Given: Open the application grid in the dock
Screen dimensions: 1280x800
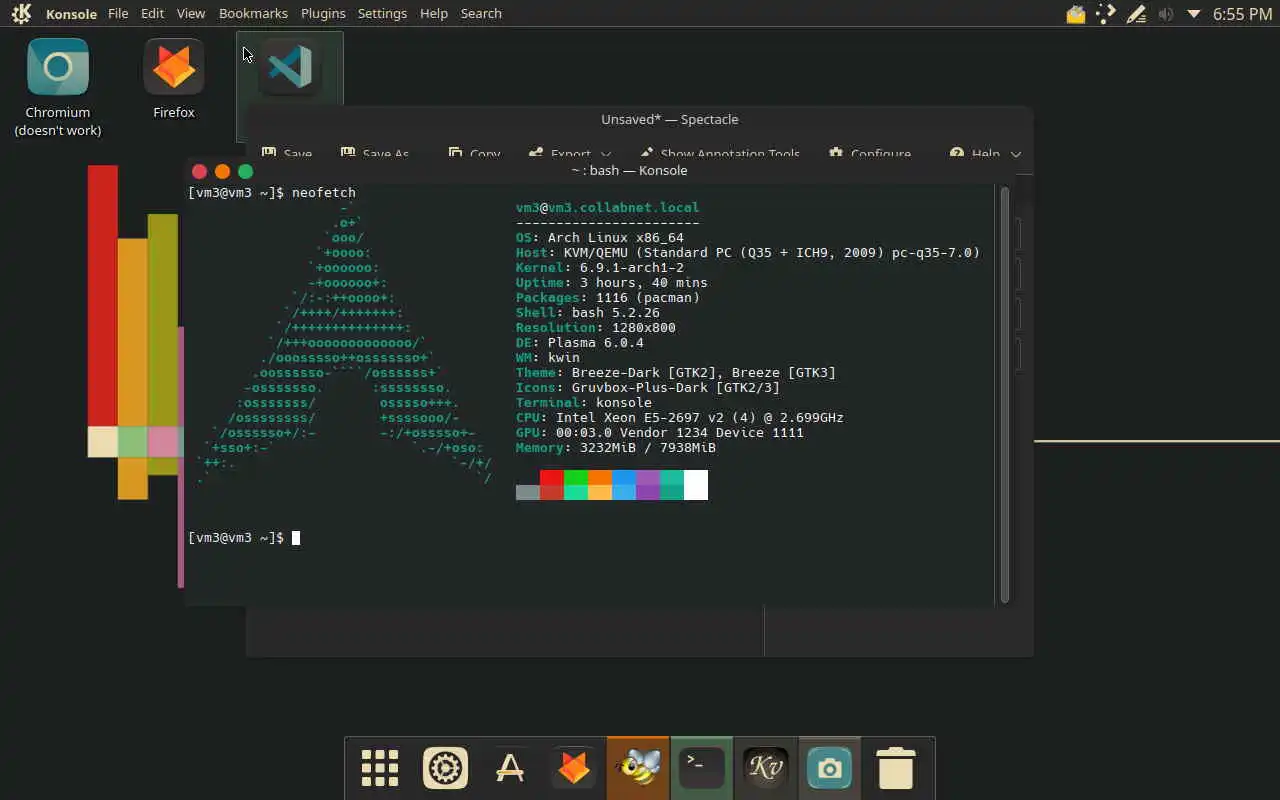Looking at the screenshot, I should (380, 768).
